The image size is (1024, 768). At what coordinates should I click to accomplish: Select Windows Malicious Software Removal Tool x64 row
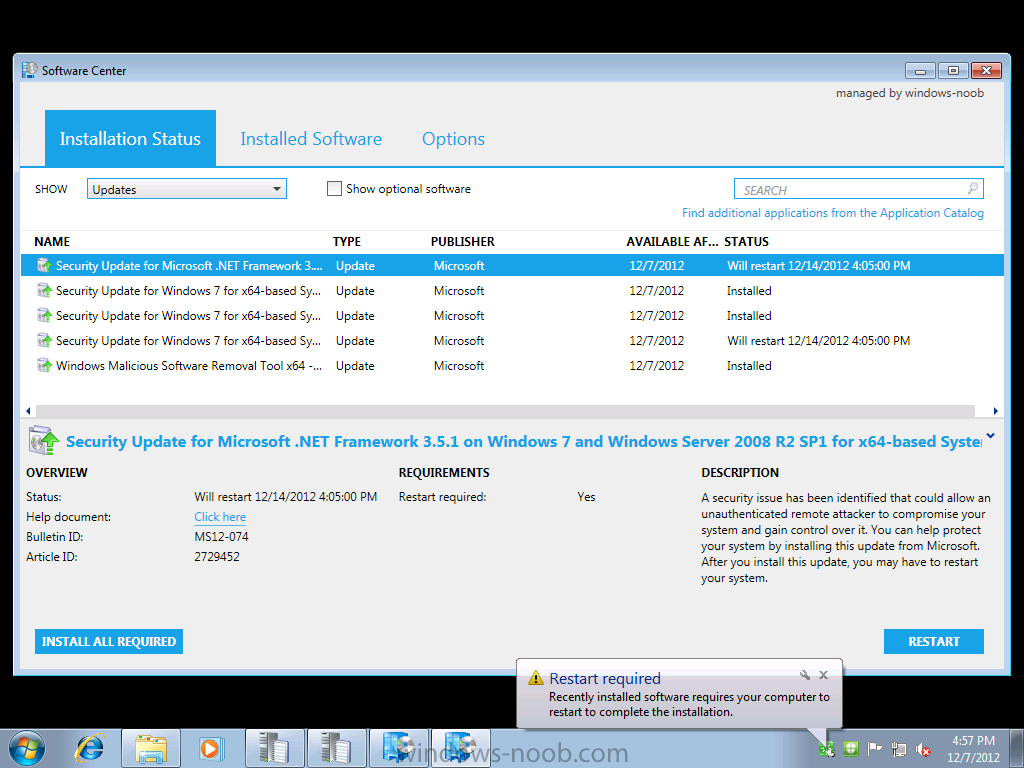[x=512, y=365]
